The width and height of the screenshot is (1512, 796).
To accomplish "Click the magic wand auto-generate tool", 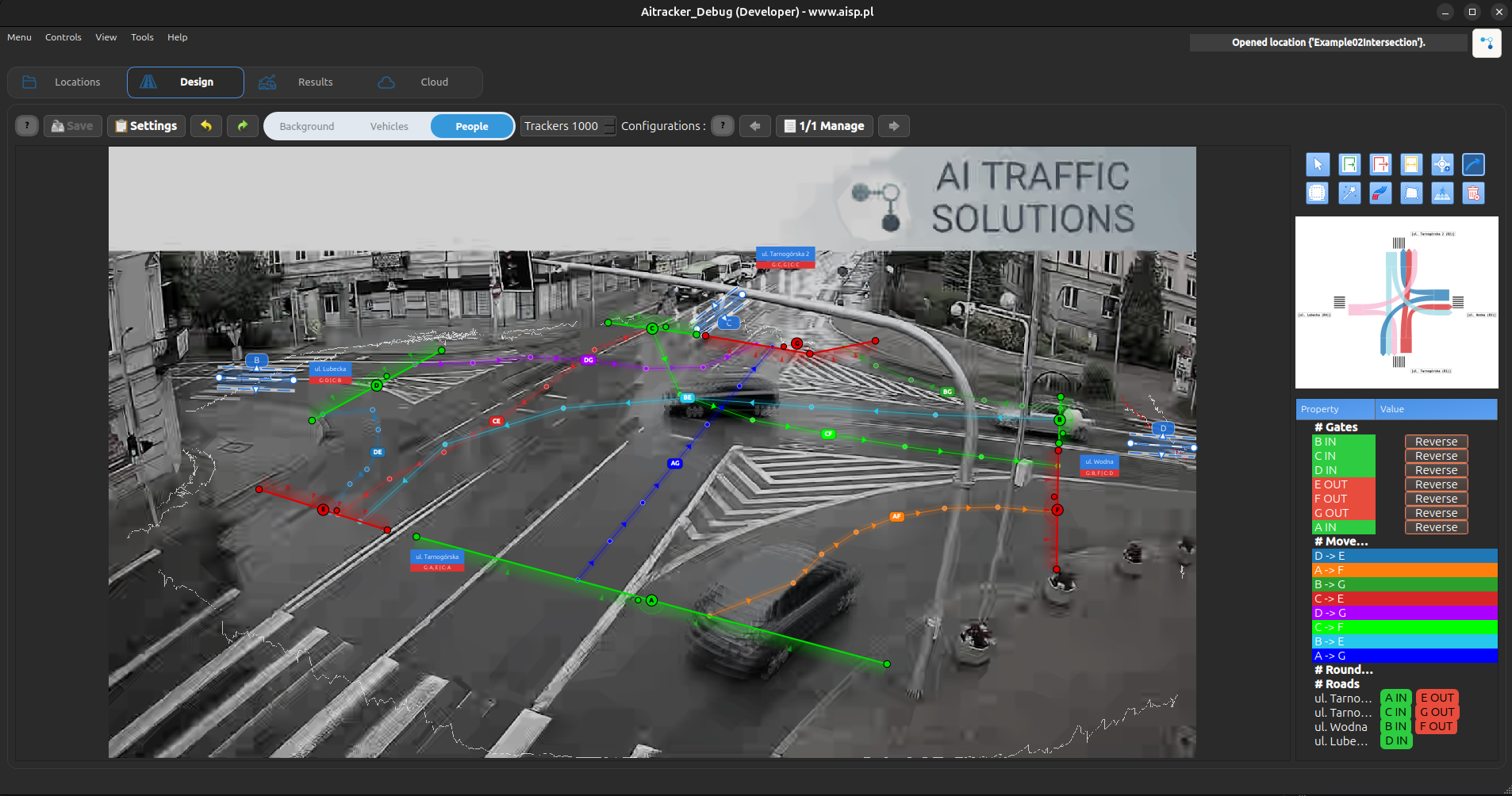I will click(1349, 193).
